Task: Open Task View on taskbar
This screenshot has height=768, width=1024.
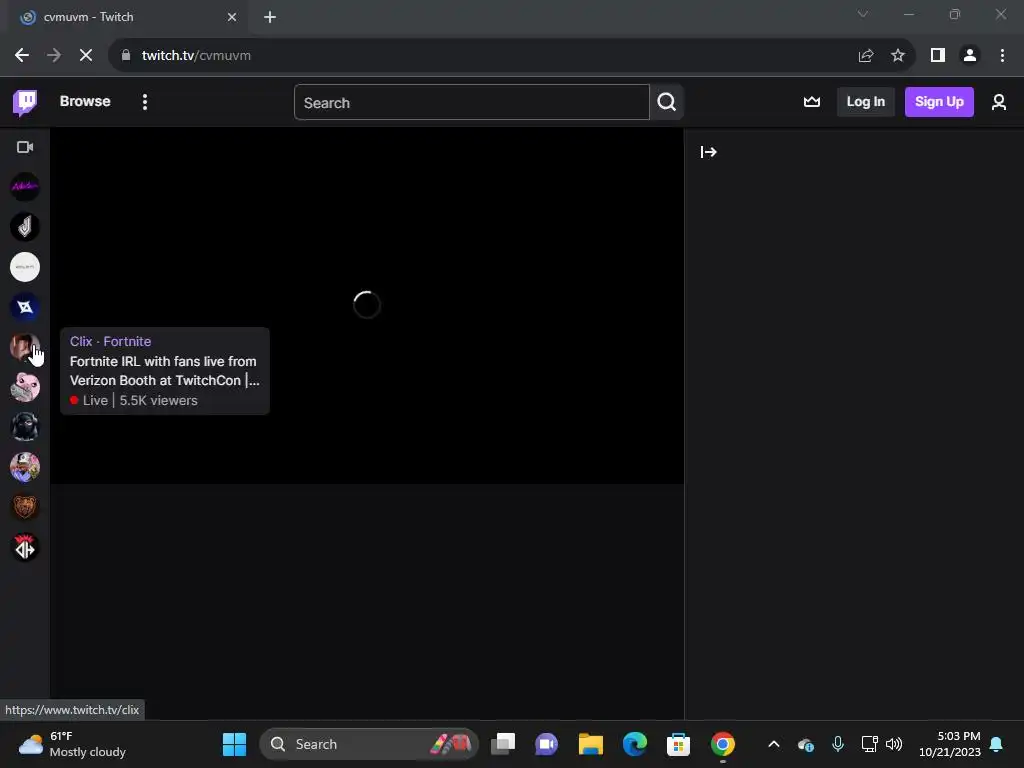Action: tap(503, 744)
